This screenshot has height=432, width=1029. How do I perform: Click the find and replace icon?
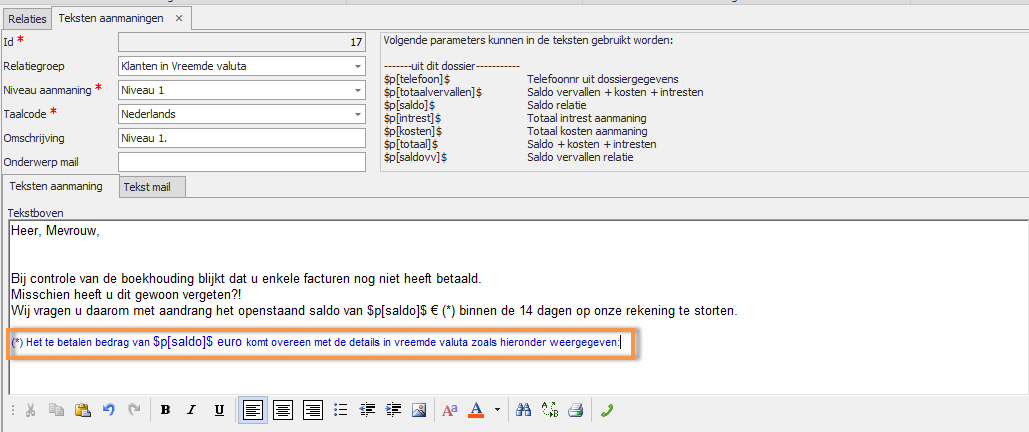click(x=549, y=410)
